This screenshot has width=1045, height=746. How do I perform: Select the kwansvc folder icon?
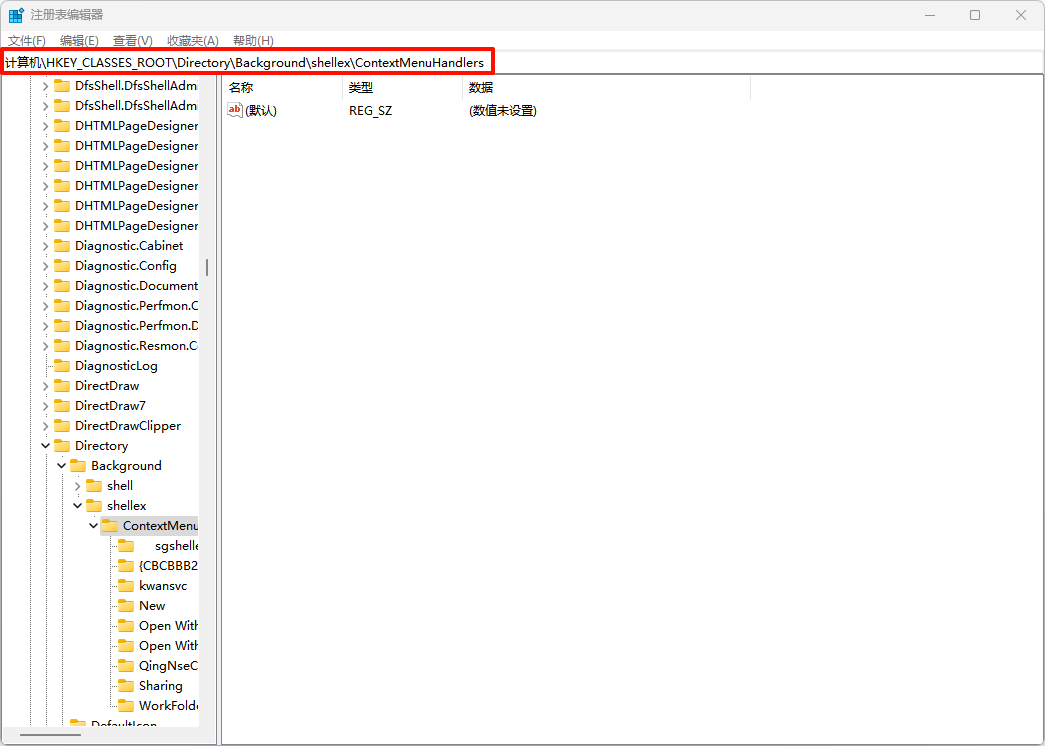coord(125,586)
